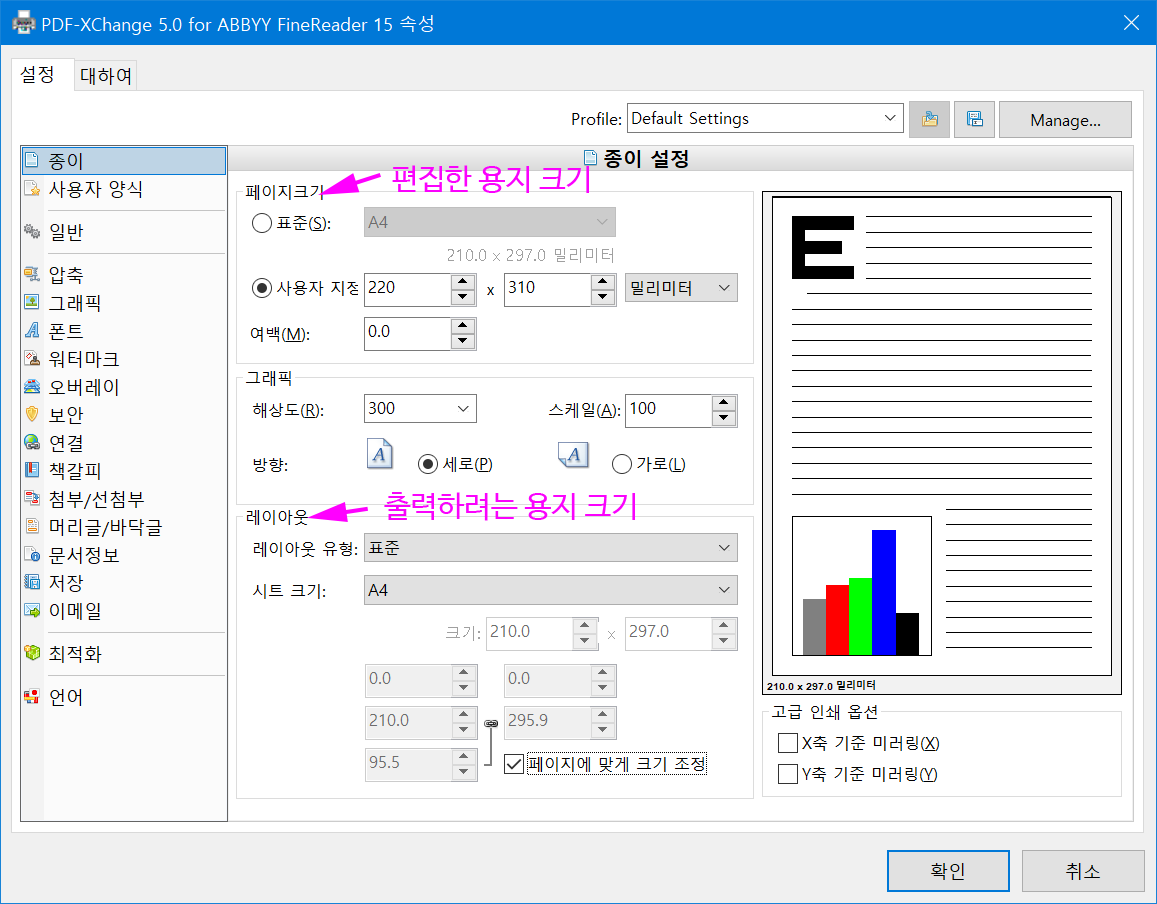Click the 첨부/선첨부 attachment icon
Image resolution: width=1157 pixels, height=904 pixels.
pyautogui.click(x=32, y=498)
